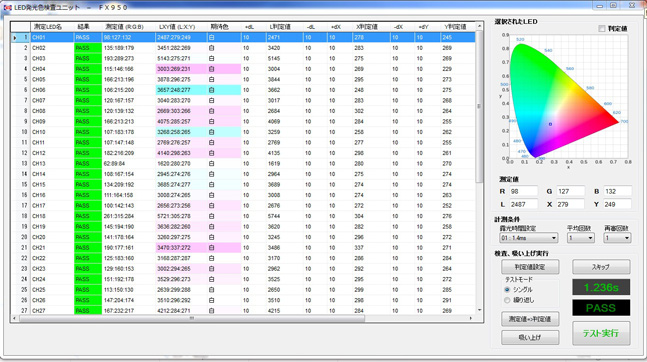Image resolution: width=647 pixels, height=362 pixels.
Task: Click the 判定値設定 button
Action: [x=530, y=267]
